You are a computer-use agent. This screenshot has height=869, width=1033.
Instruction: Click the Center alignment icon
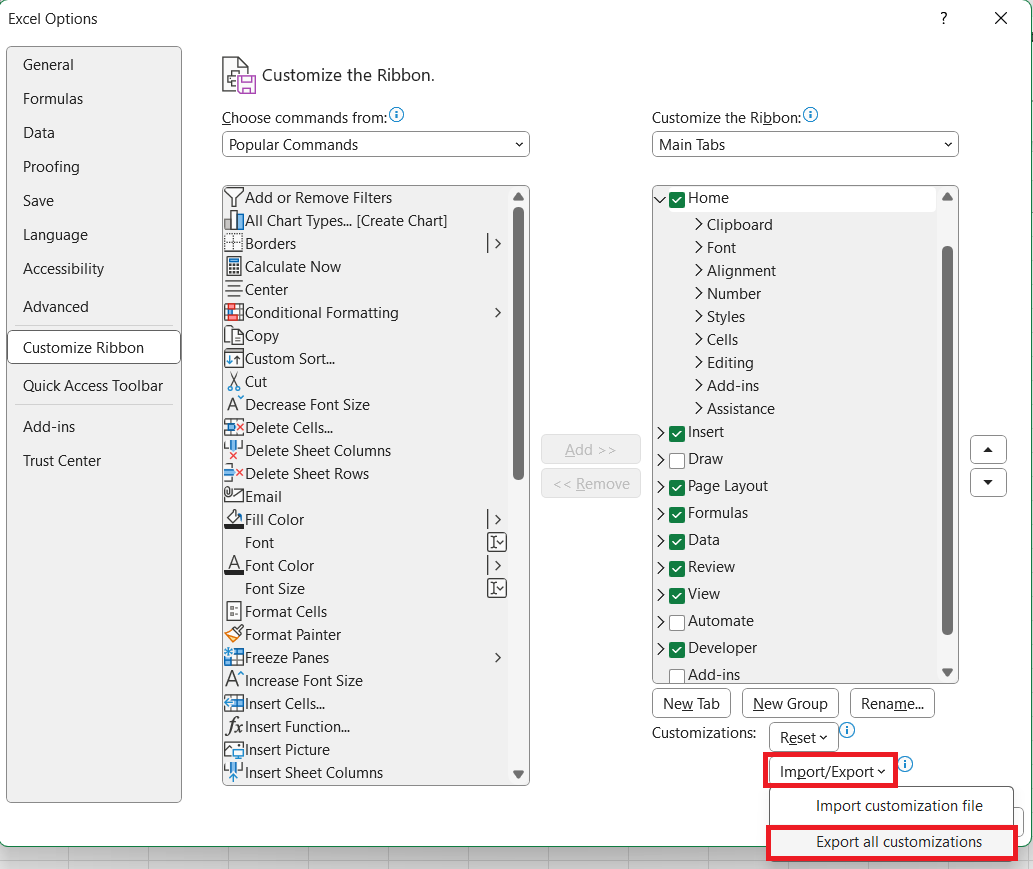[x=234, y=289]
